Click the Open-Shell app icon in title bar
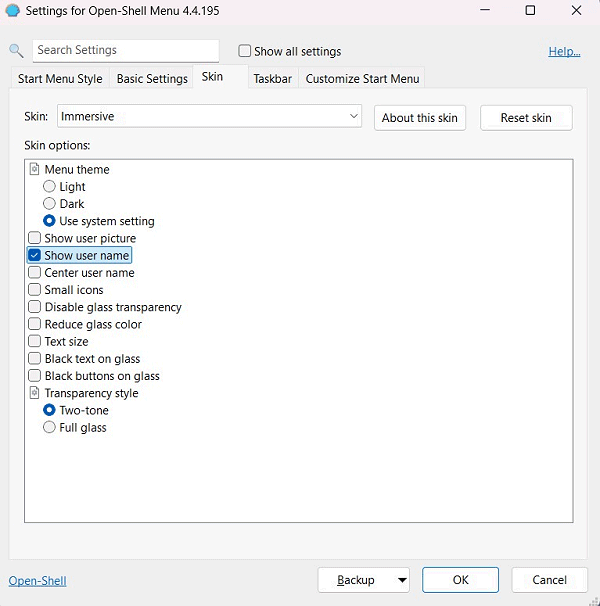Image resolution: width=600 pixels, height=606 pixels. [x=13, y=11]
